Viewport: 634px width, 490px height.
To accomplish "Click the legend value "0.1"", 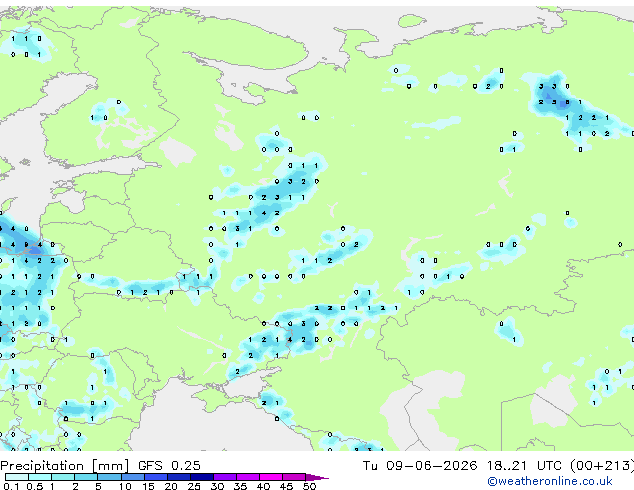I will pos(11,486).
